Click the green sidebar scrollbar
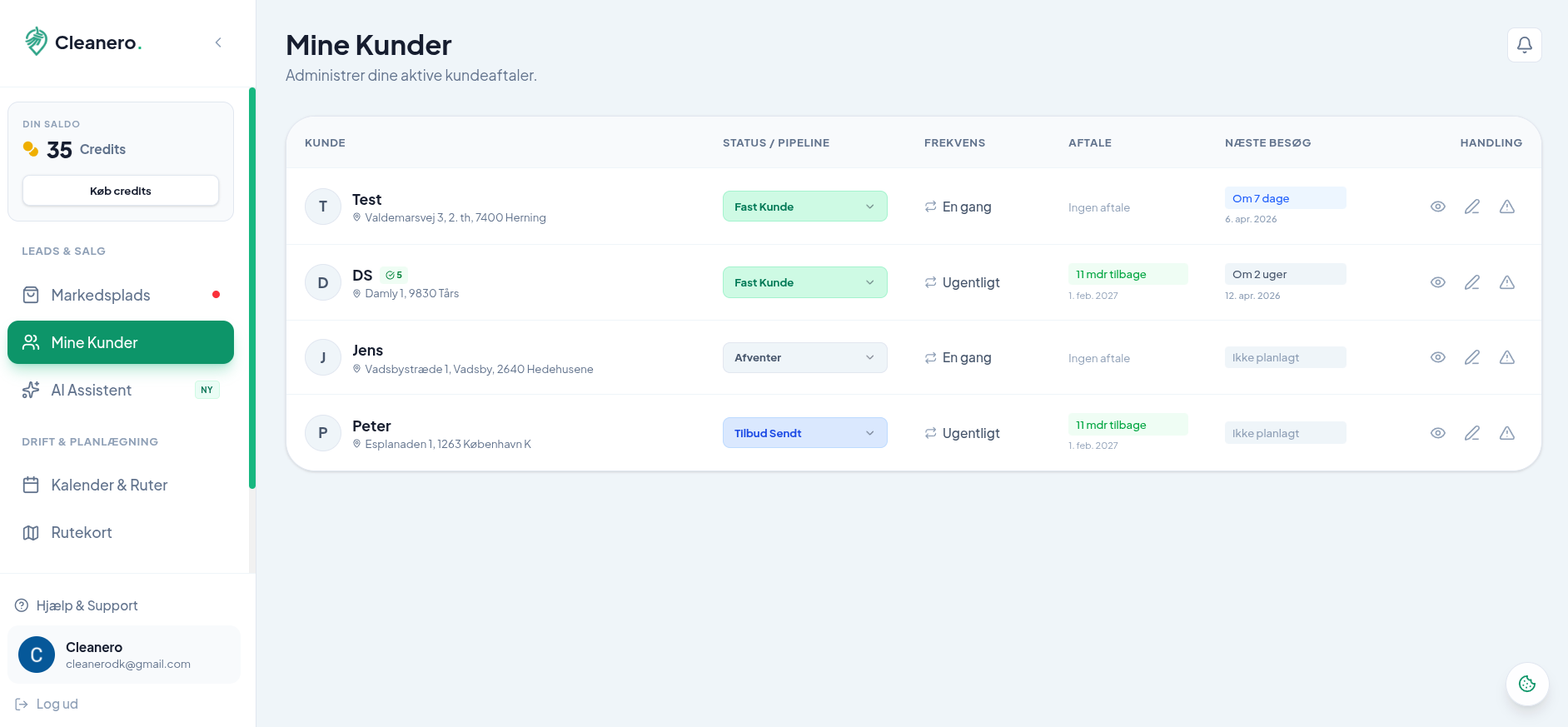 tap(252, 287)
